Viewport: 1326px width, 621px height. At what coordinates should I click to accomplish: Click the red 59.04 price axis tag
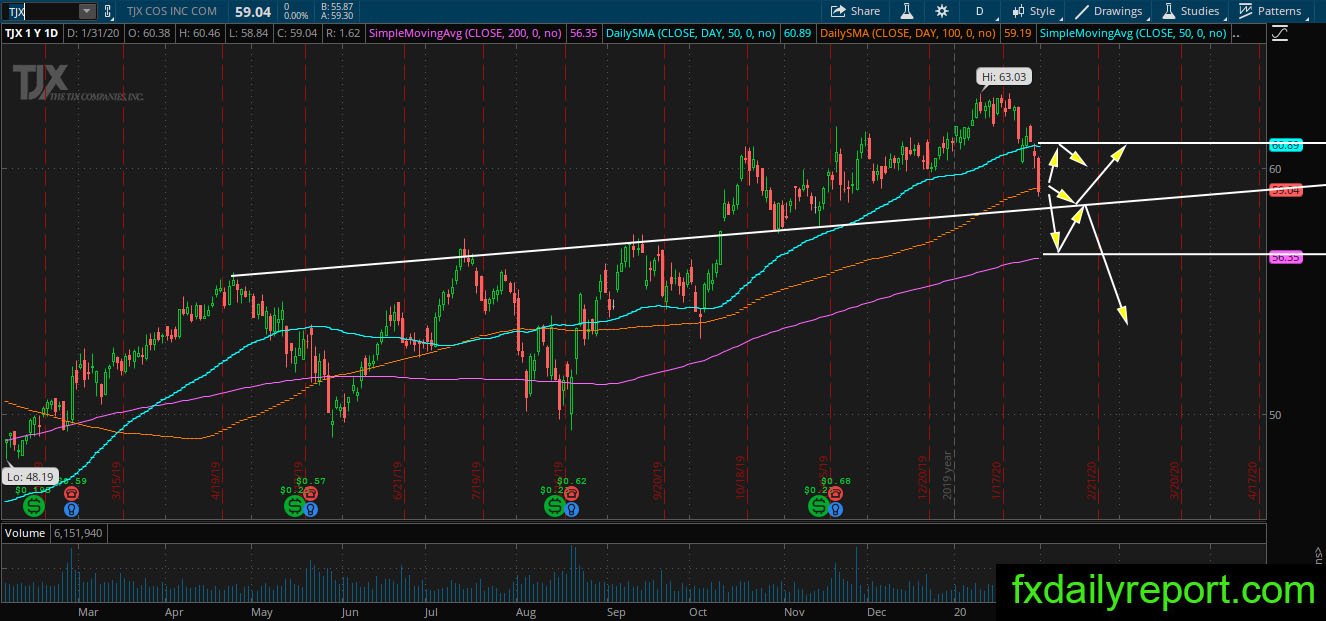click(1284, 190)
